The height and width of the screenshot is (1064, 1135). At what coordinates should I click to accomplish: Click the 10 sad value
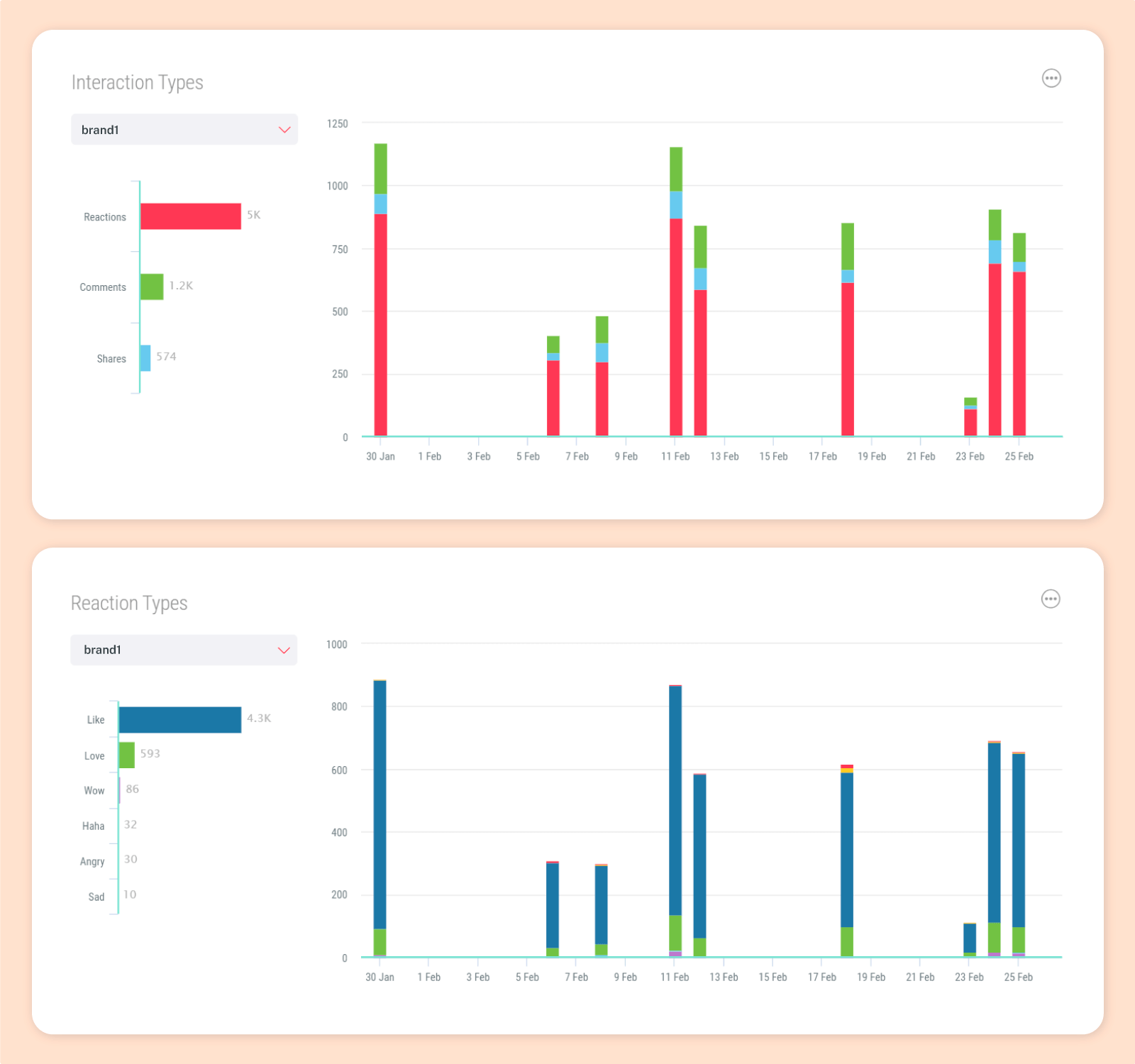click(x=130, y=895)
